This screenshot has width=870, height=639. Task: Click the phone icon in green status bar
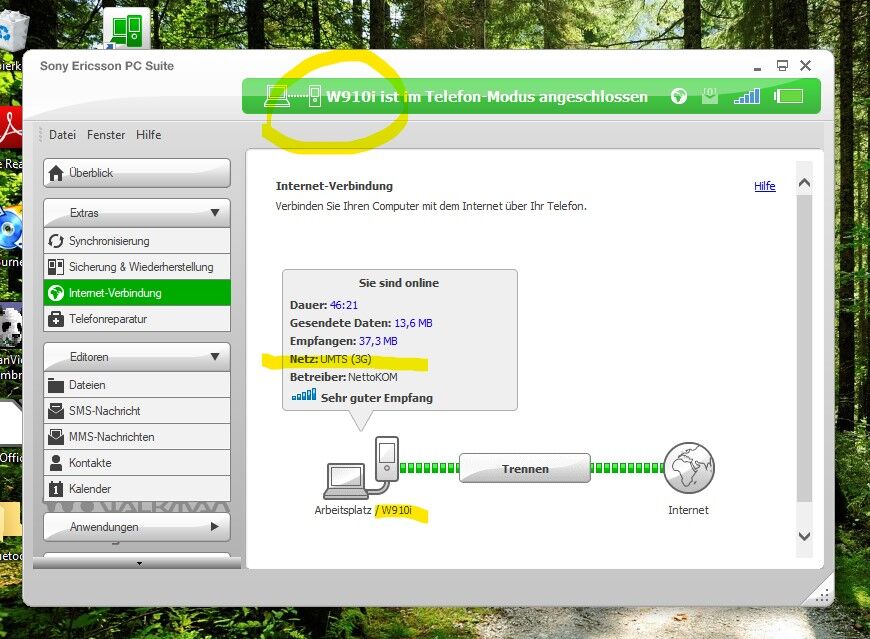point(315,97)
